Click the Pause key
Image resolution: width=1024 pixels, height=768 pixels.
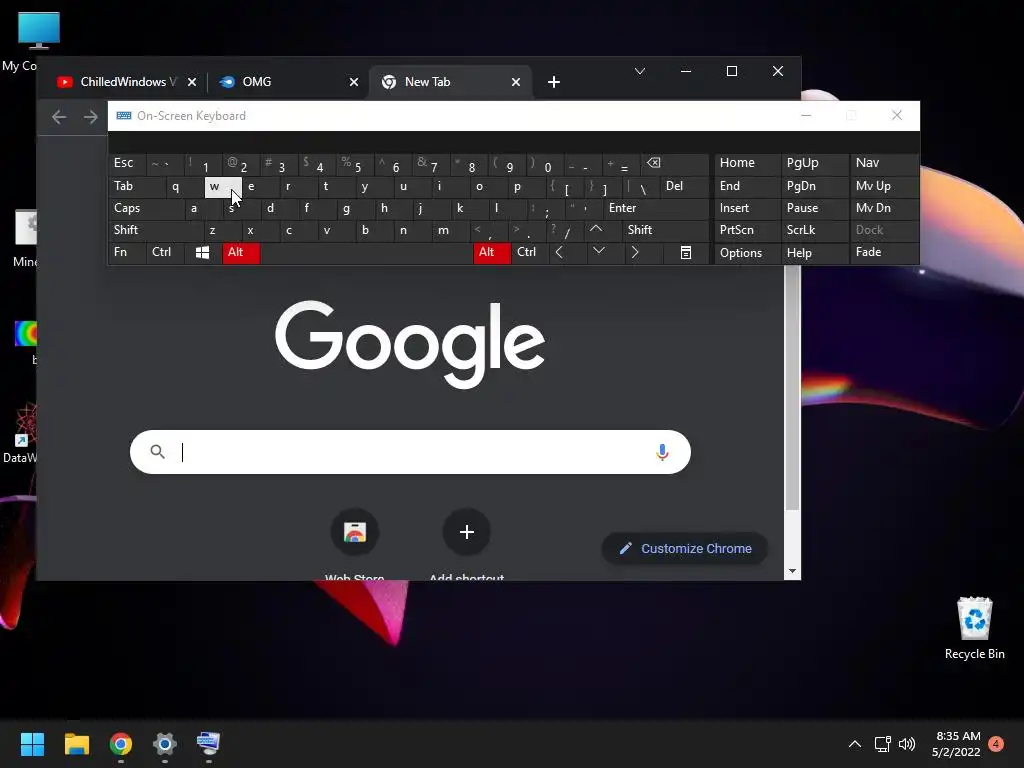click(x=814, y=208)
